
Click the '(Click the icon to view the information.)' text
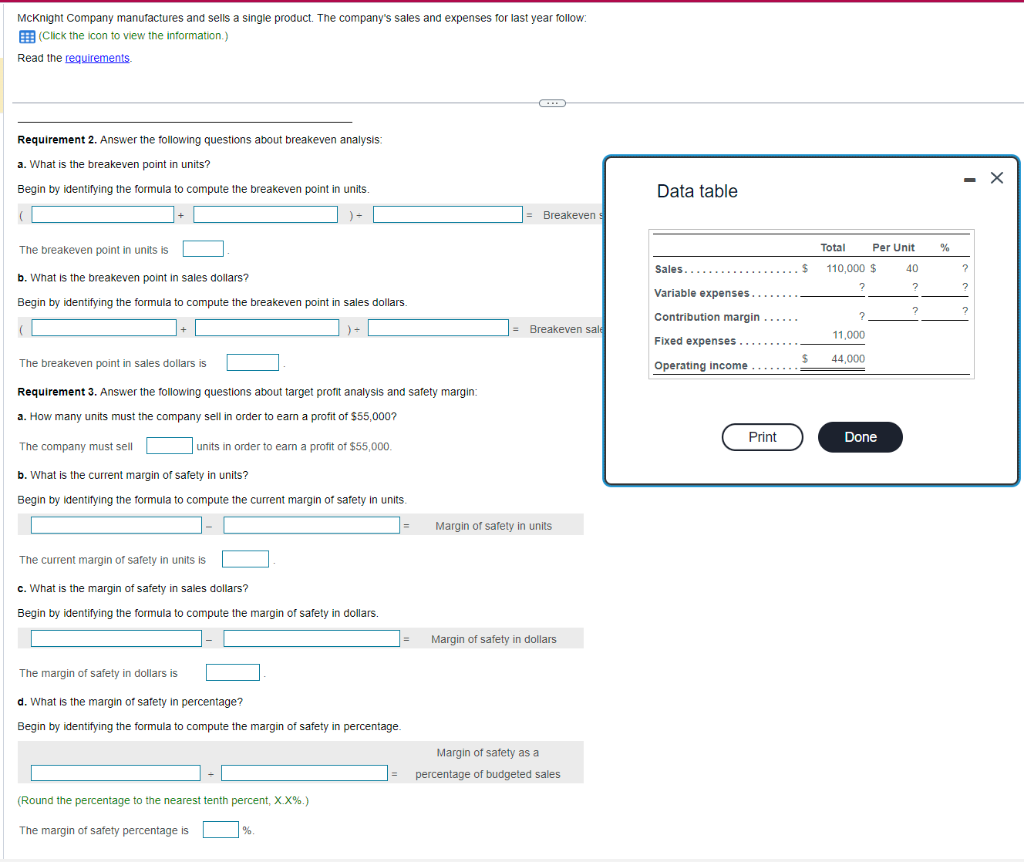pos(133,36)
